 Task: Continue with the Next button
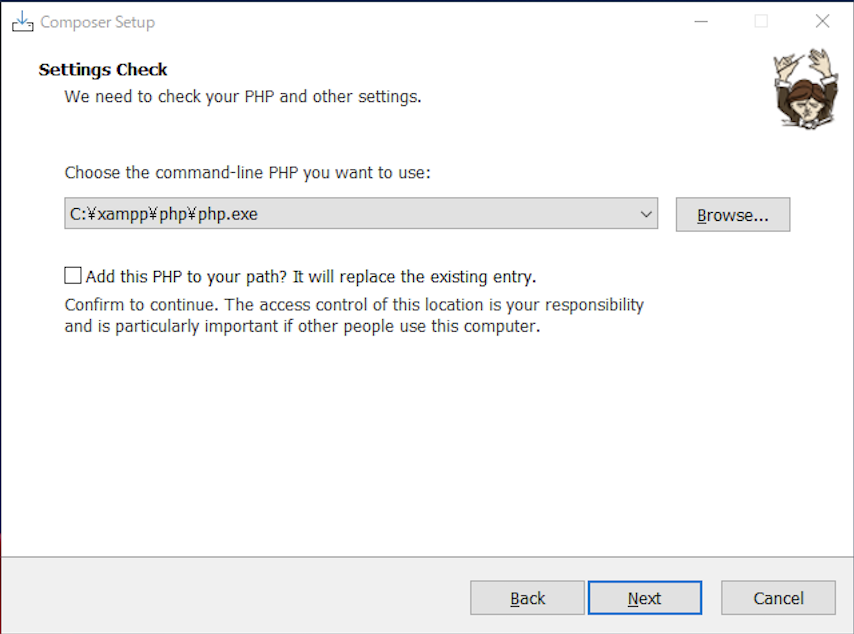[x=644, y=598]
